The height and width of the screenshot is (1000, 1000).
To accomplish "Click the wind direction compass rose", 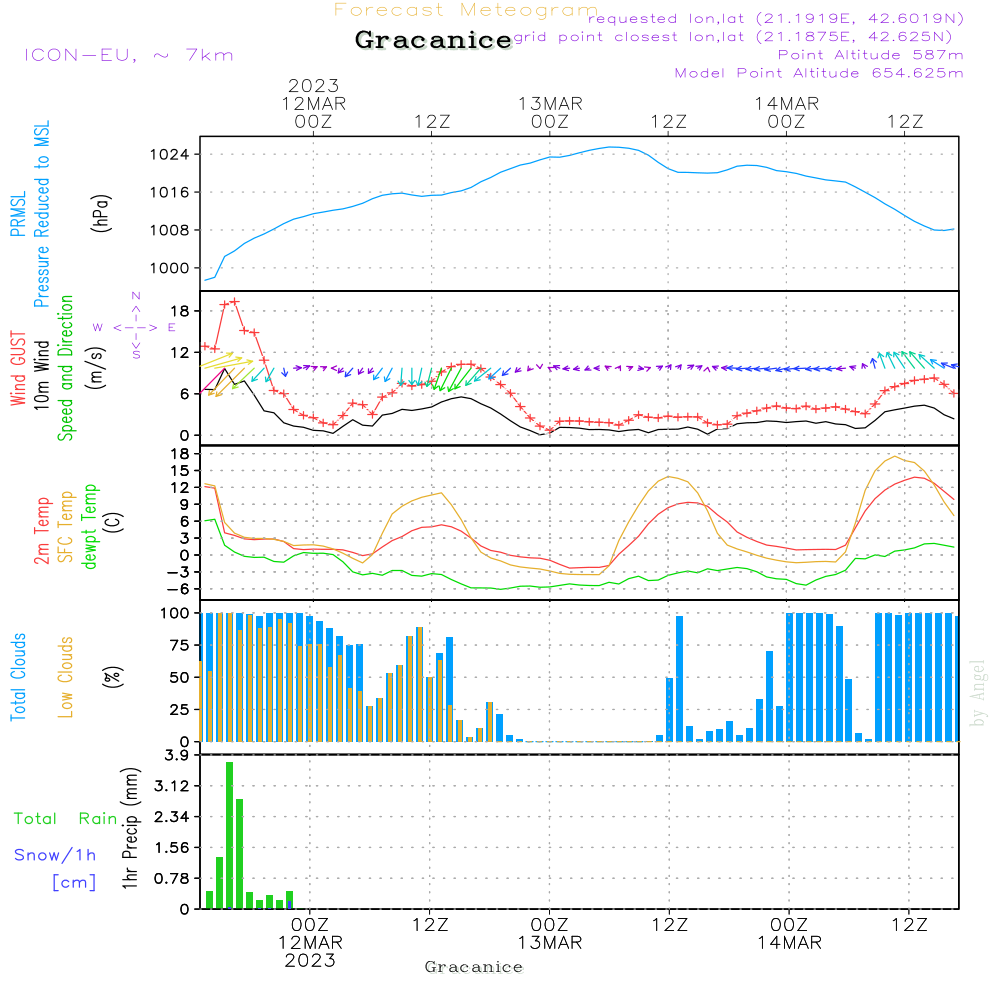I will [x=135, y=326].
